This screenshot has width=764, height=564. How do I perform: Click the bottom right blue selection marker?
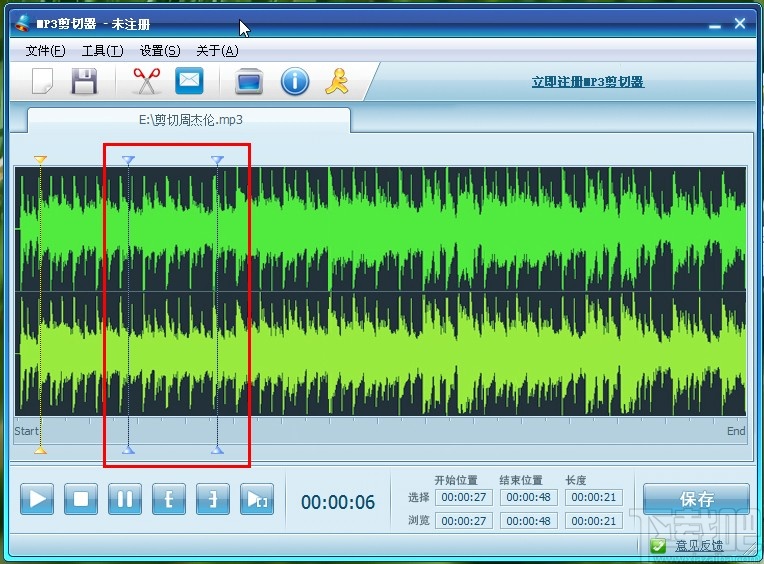[217, 450]
